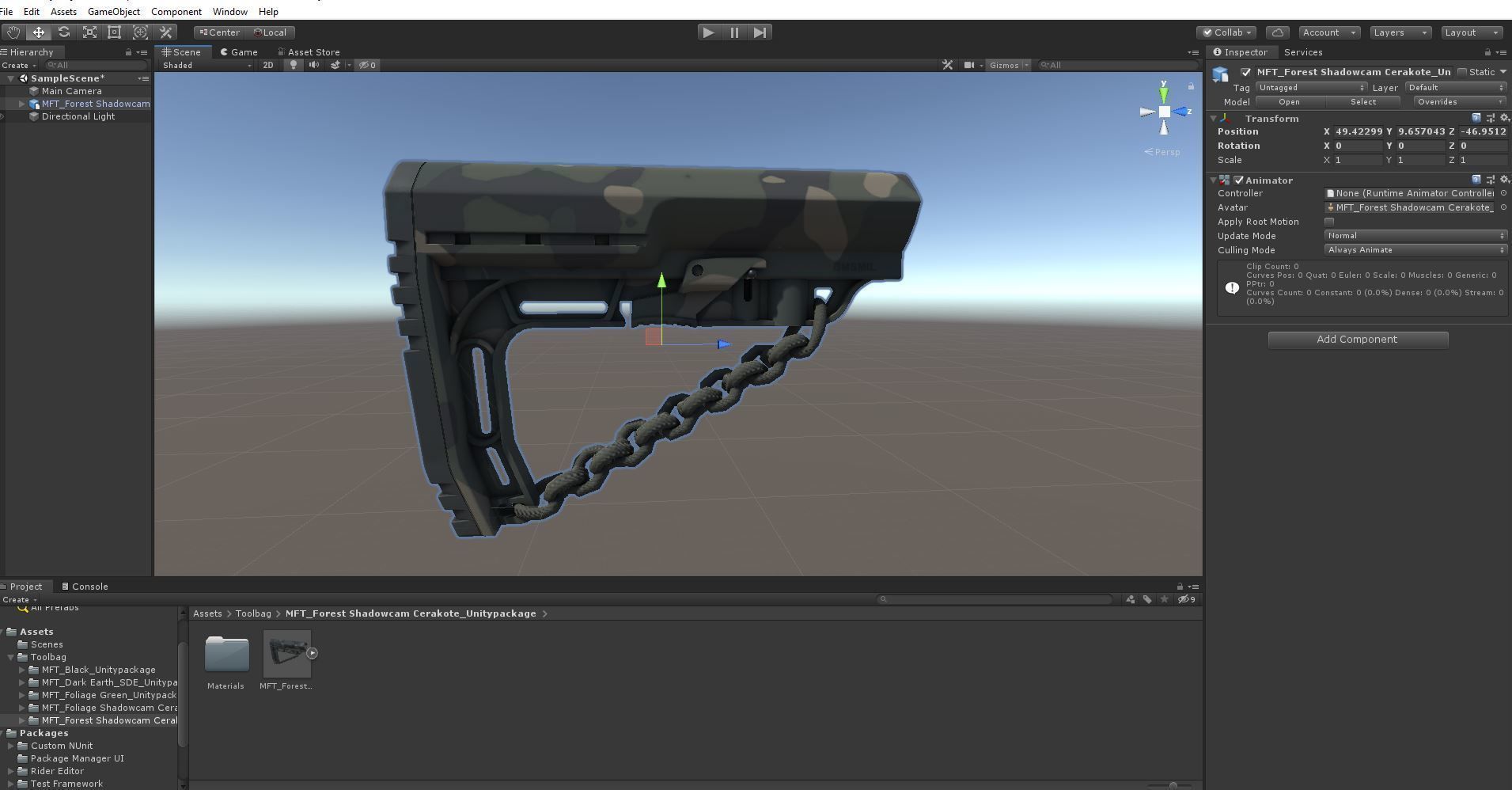The image size is (1512, 790).
Task: Open Animator component settings gear
Action: (1504, 180)
